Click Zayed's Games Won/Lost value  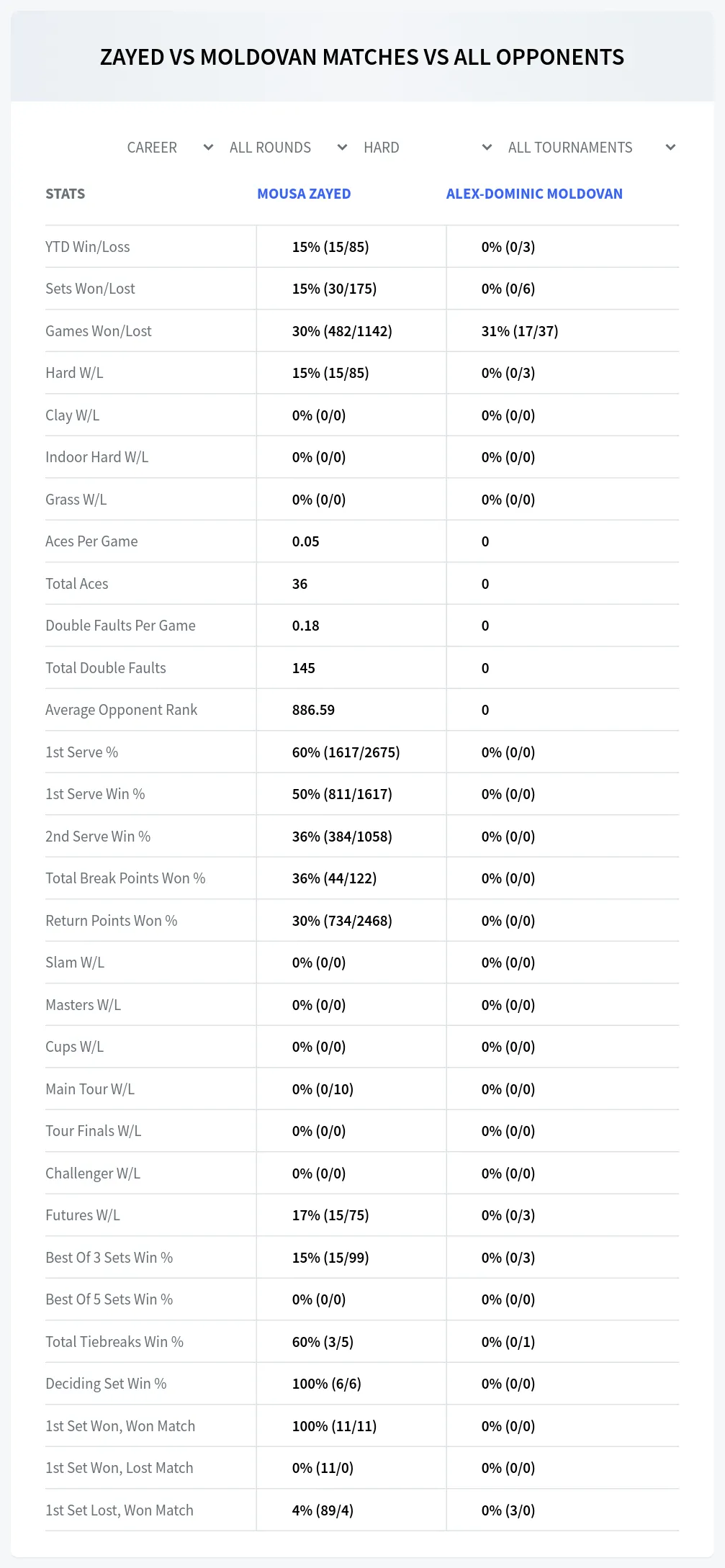pyautogui.click(x=342, y=331)
